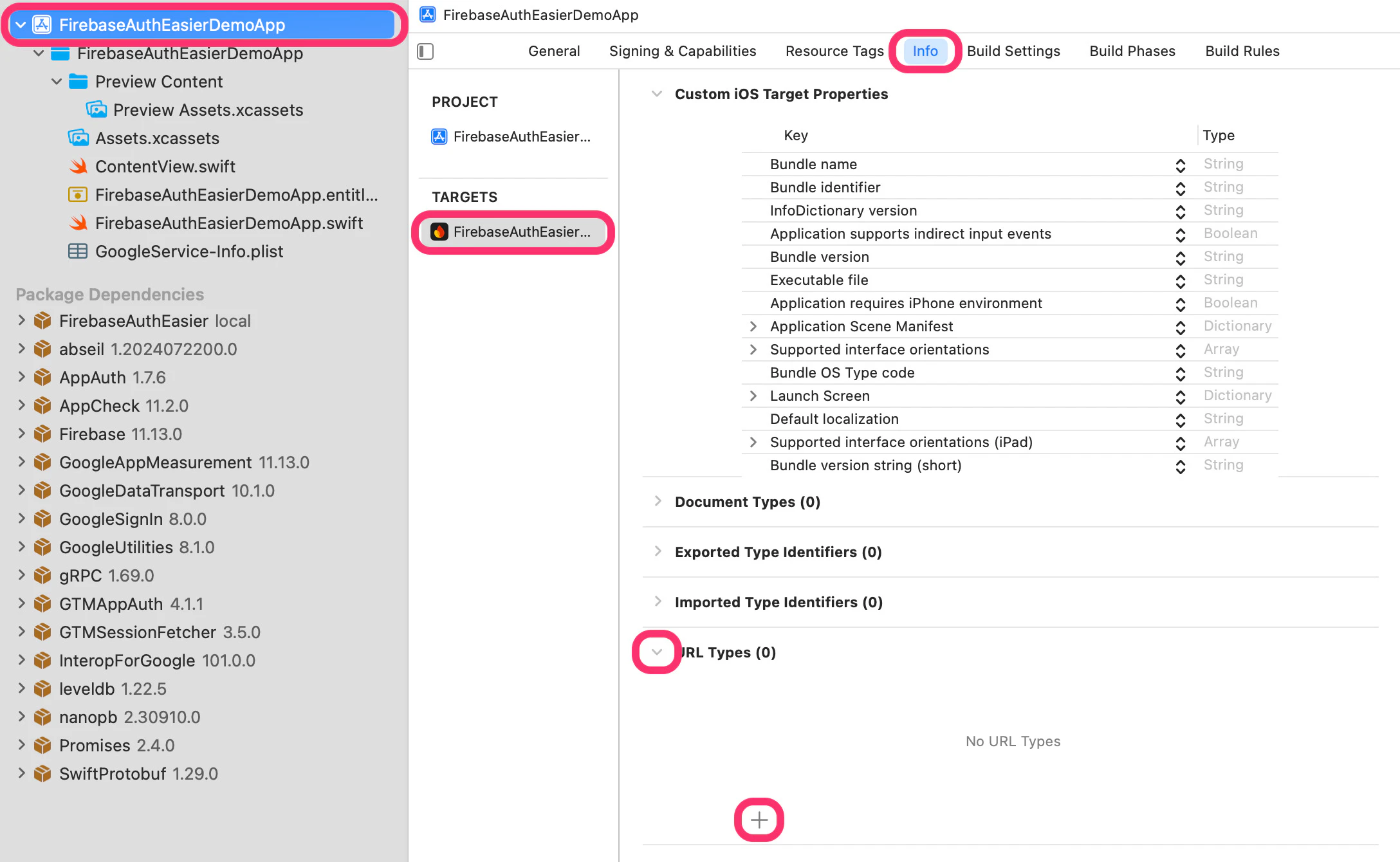
Task: Click the project icon in the editor title bar
Action: click(x=428, y=14)
